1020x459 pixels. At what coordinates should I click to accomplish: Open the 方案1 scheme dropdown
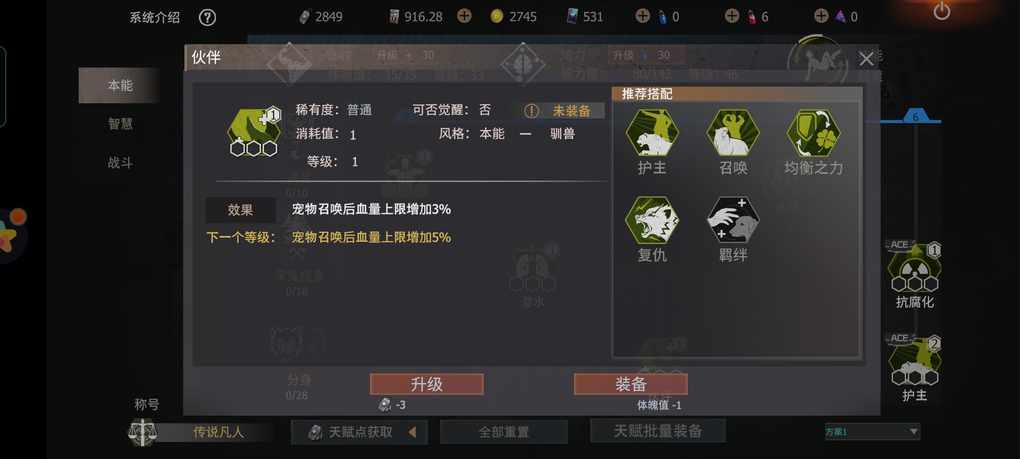[x=872, y=431]
